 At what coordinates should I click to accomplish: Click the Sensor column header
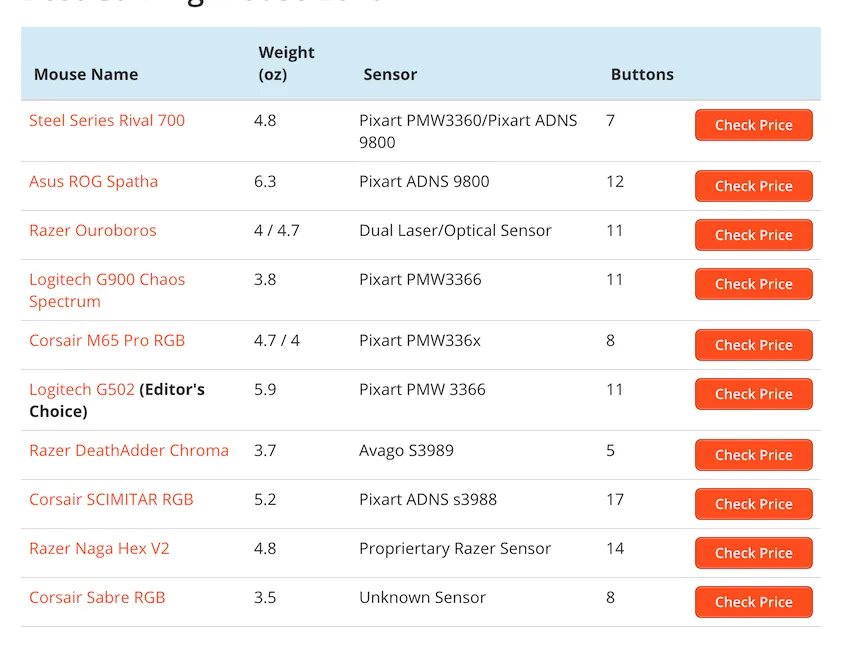[390, 74]
